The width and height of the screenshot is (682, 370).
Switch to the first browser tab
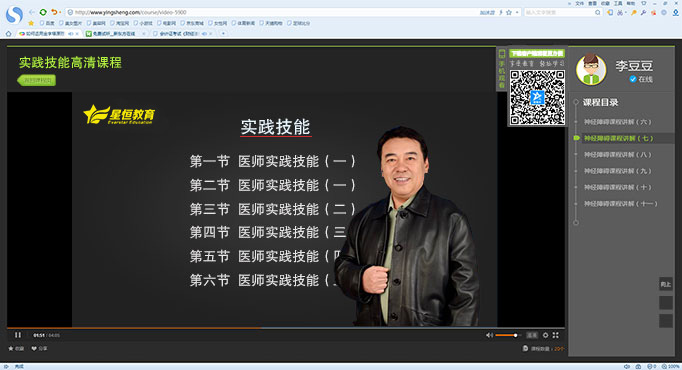click(x=49, y=33)
